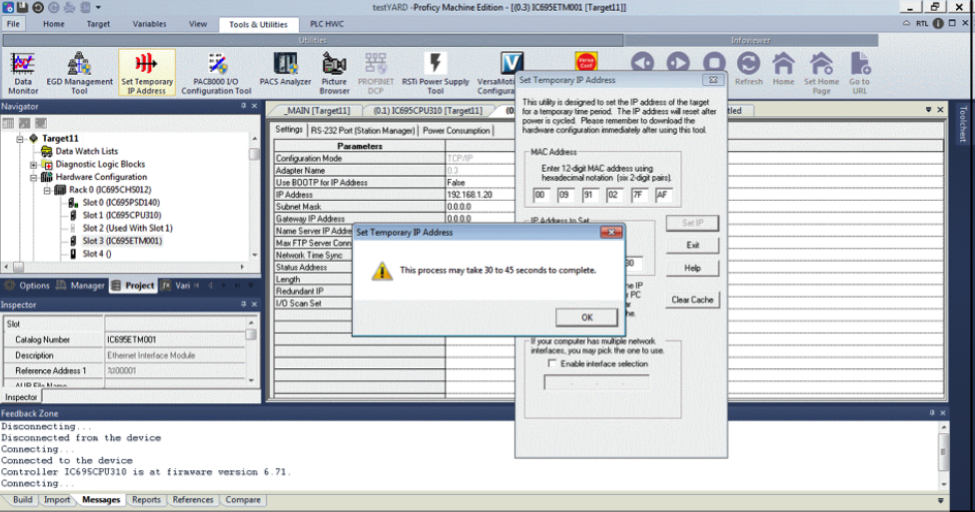The width and height of the screenshot is (975, 512).
Task: Click Exit in Set Temporary IP Address window
Action: (x=692, y=245)
